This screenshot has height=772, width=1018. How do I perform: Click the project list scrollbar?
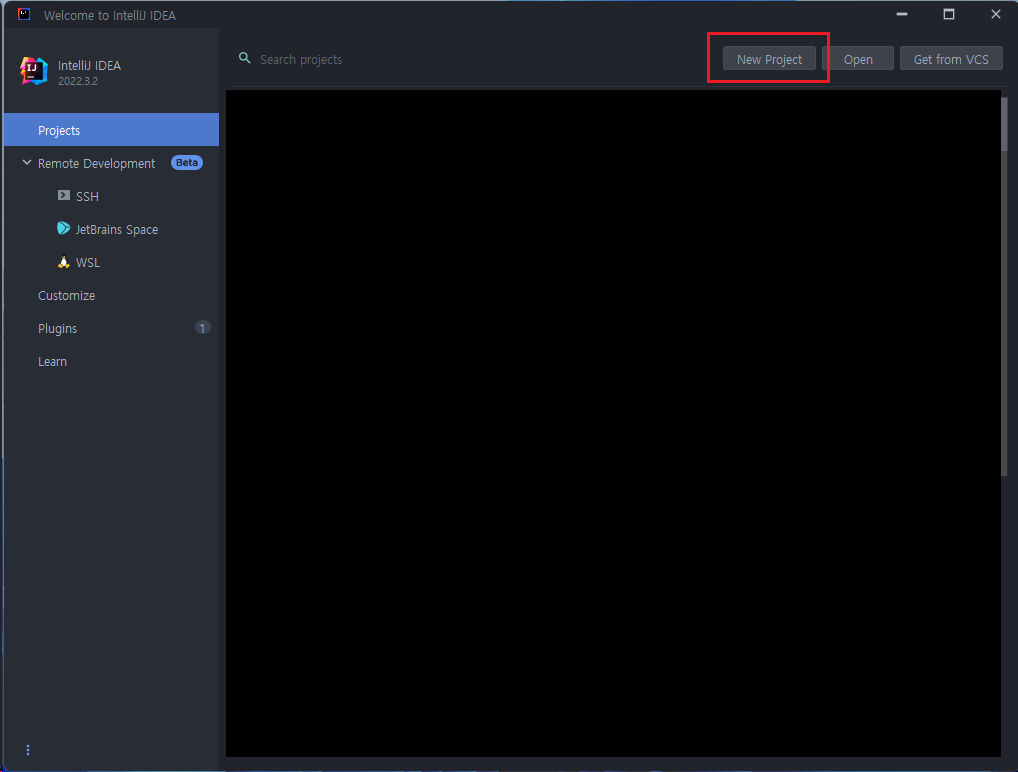[1005, 125]
